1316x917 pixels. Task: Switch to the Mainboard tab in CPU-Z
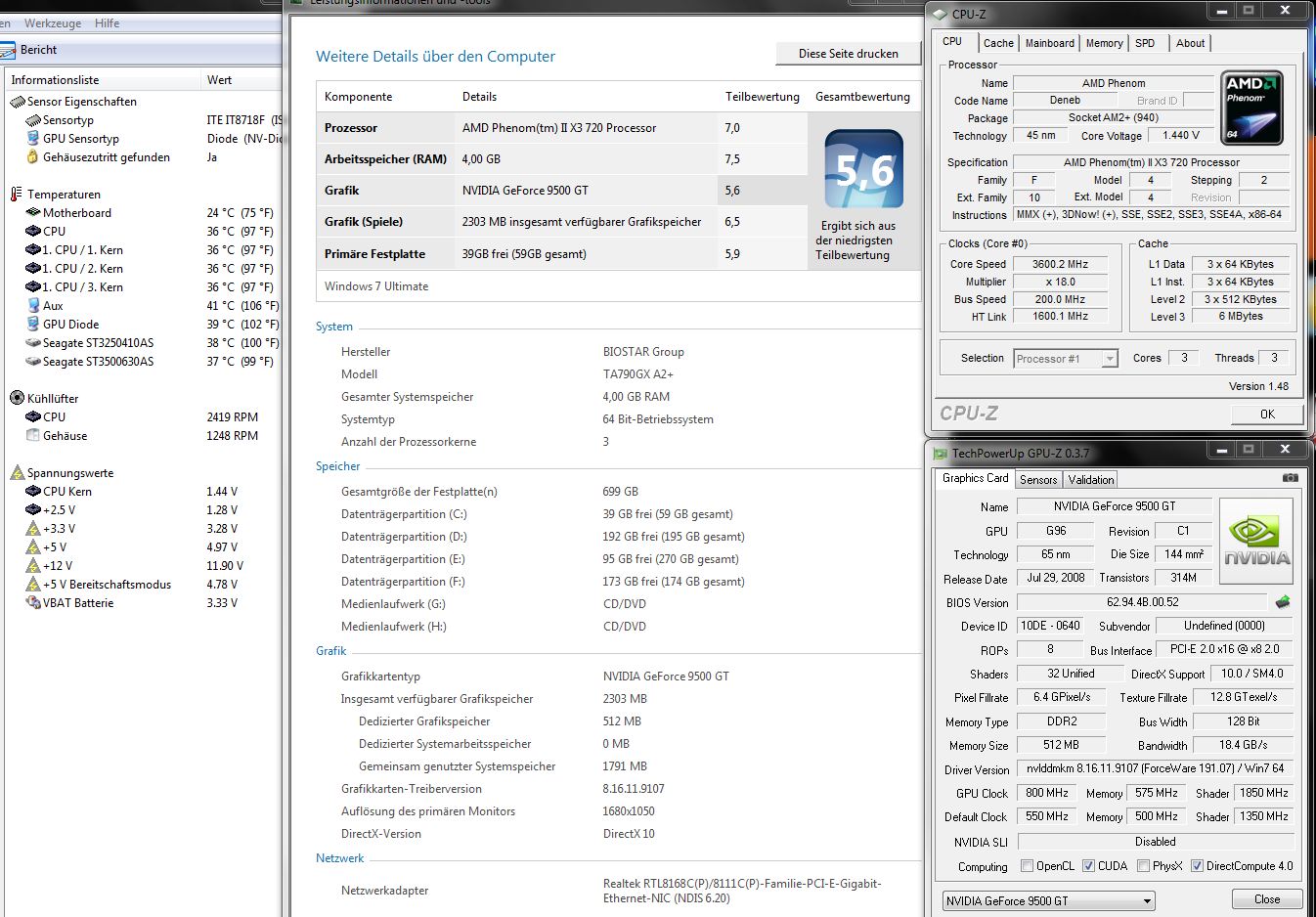click(1050, 43)
